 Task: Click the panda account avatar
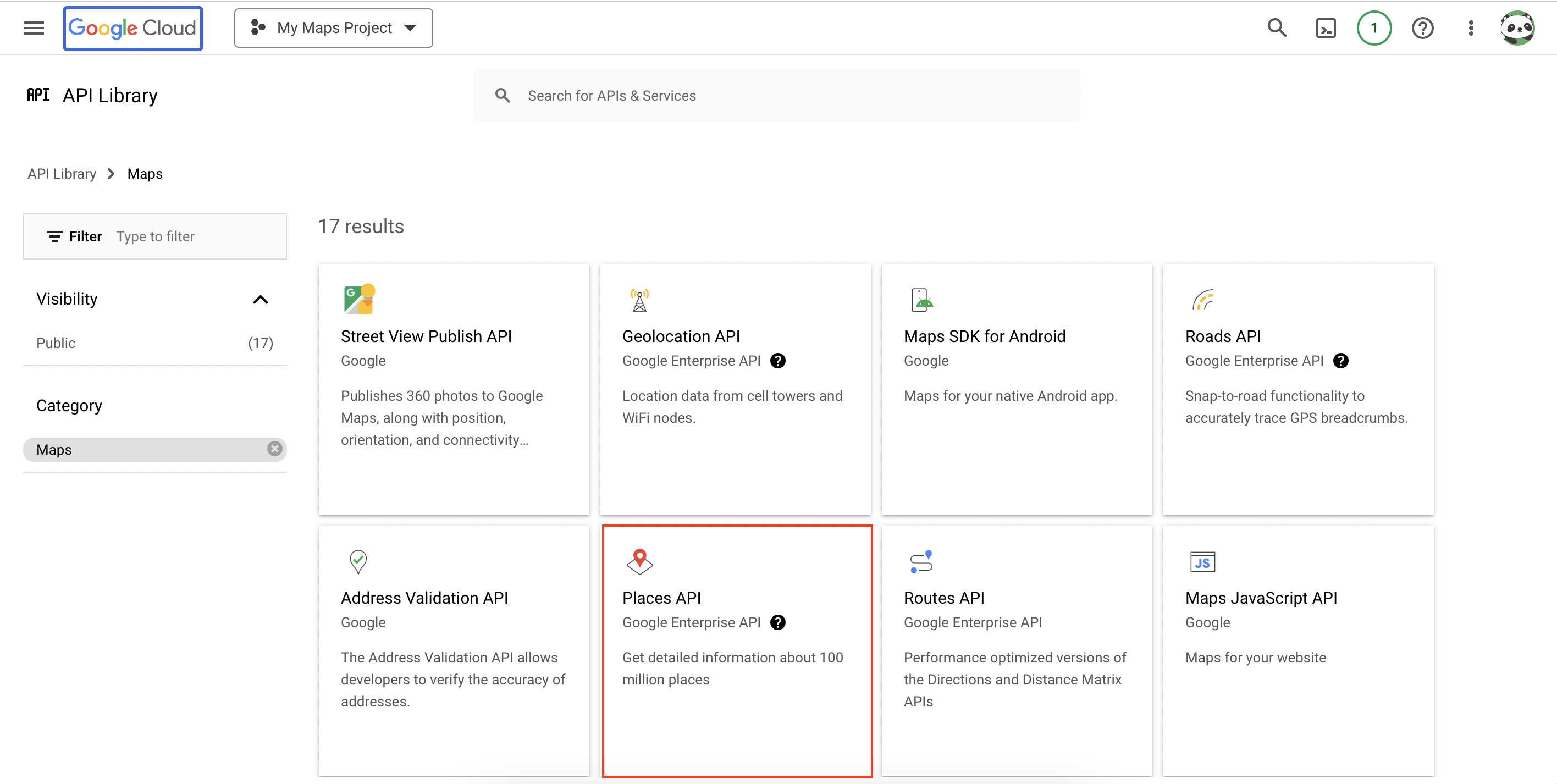coord(1517,28)
